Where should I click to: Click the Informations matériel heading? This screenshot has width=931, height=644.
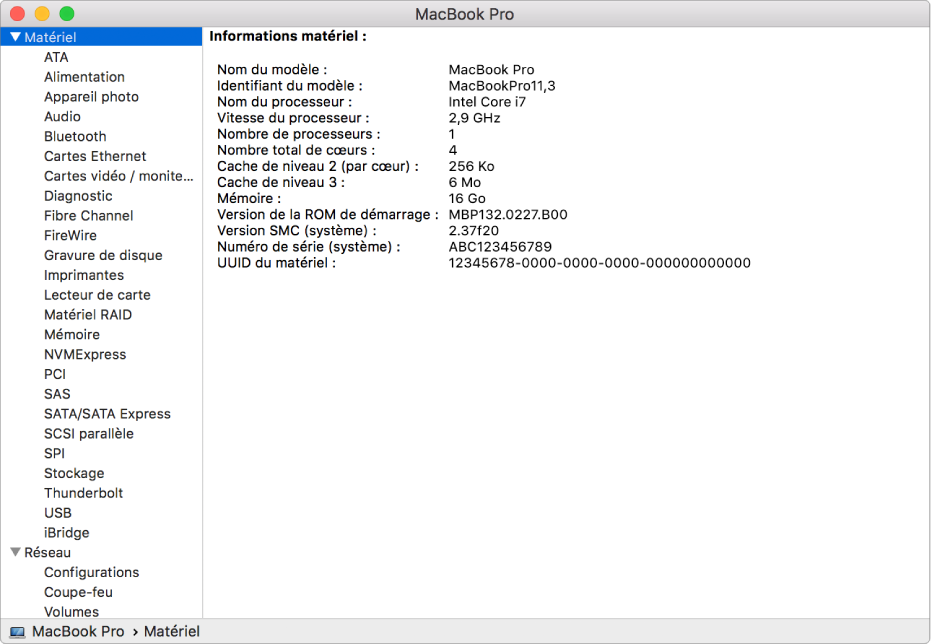(288, 36)
